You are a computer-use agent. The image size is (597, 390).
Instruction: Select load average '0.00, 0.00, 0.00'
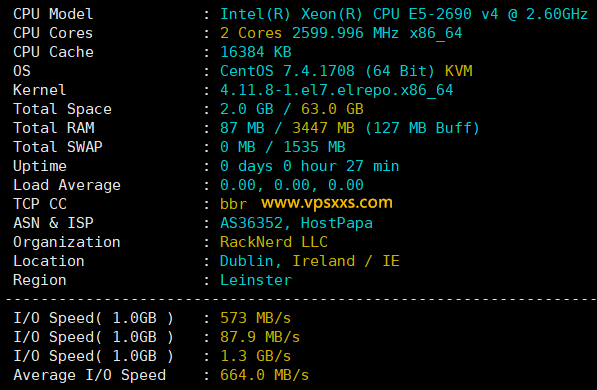(292, 185)
